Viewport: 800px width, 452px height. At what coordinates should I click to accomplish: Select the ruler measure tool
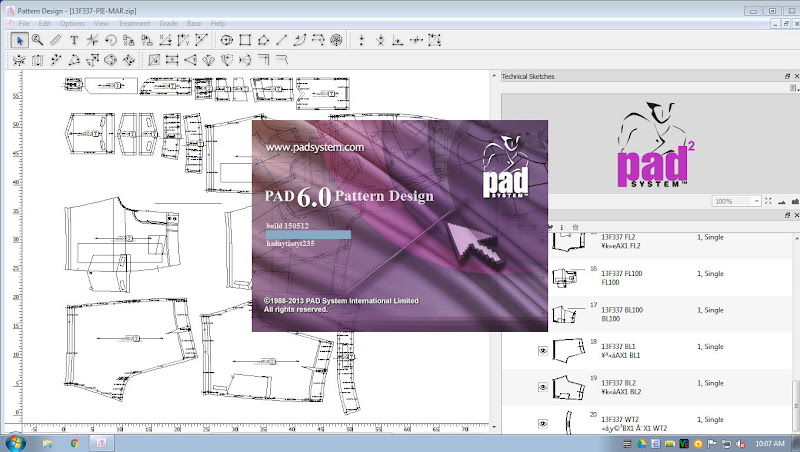coord(56,40)
